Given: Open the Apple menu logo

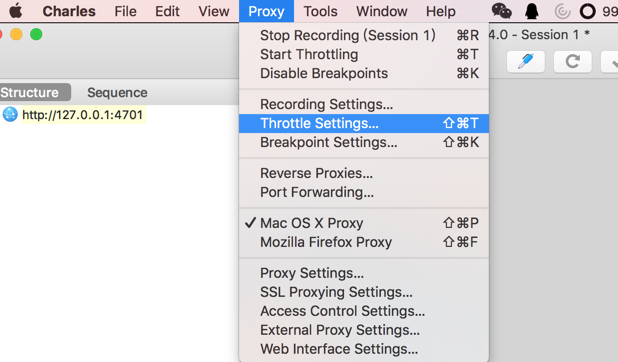Looking at the screenshot, I should [x=16, y=11].
